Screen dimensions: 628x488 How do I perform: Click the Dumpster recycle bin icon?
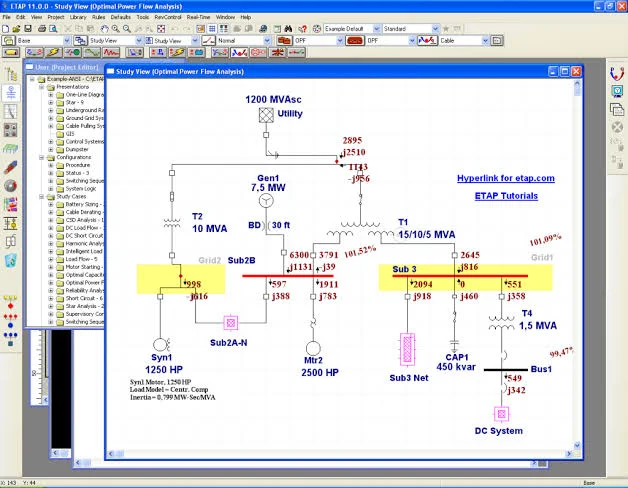[10, 261]
